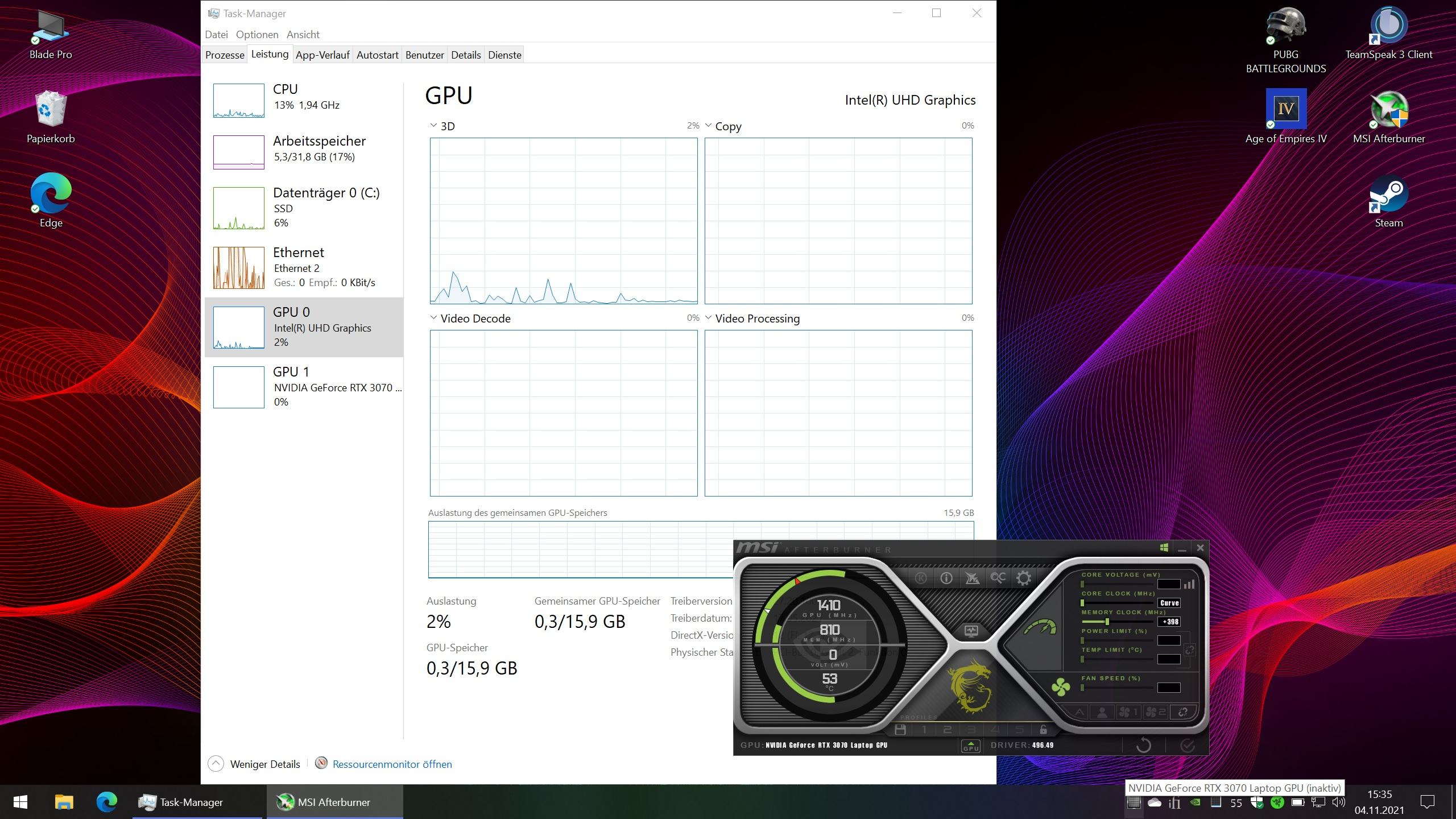The height and width of the screenshot is (819, 1456).
Task: Click Afterburner voltage curve bars icon
Action: (x=1189, y=584)
